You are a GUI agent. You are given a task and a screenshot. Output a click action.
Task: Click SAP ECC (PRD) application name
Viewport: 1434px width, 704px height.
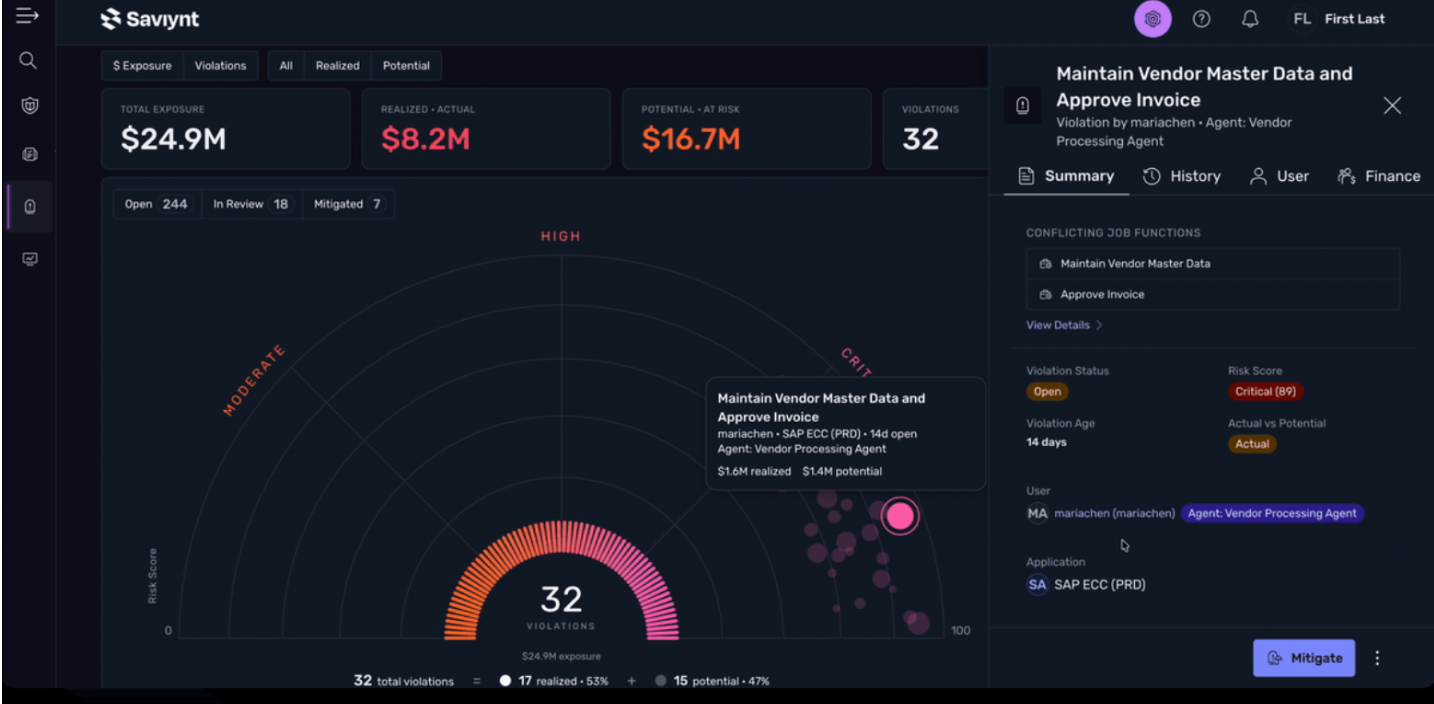pyautogui.click(x=1099, y=584)
